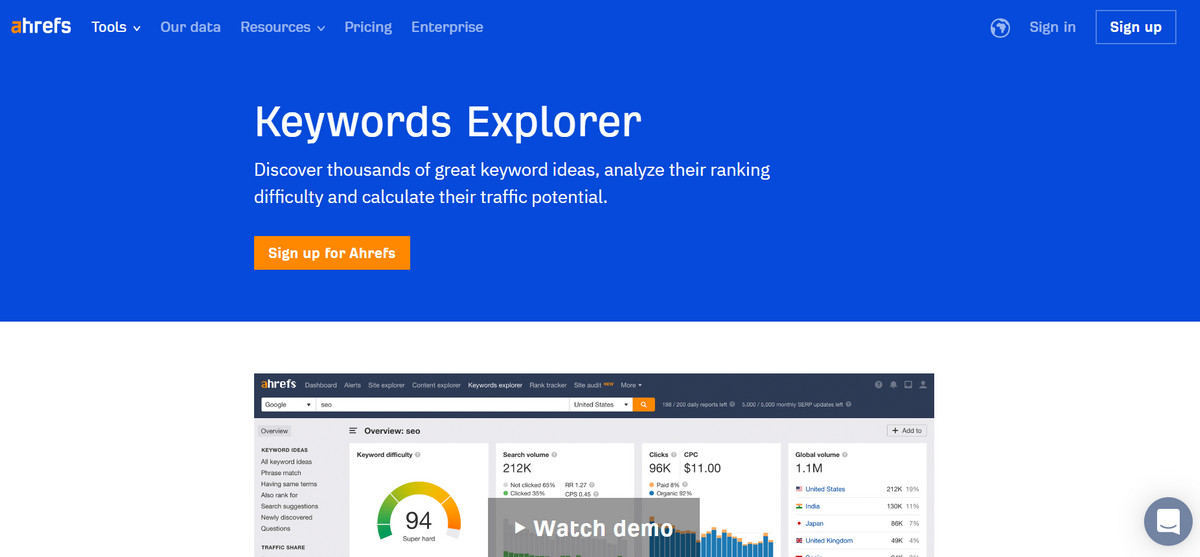Viewport: 1200px width, 557px height.
Task: Click the India flag icon
Action: point(799,506)
